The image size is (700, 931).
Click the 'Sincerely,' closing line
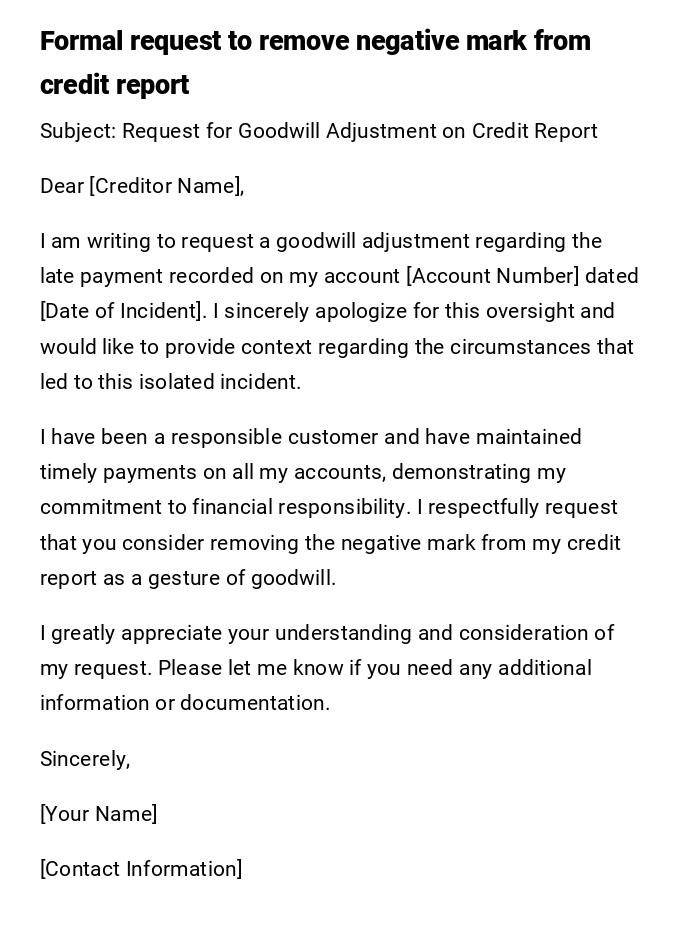pos(85,759)
